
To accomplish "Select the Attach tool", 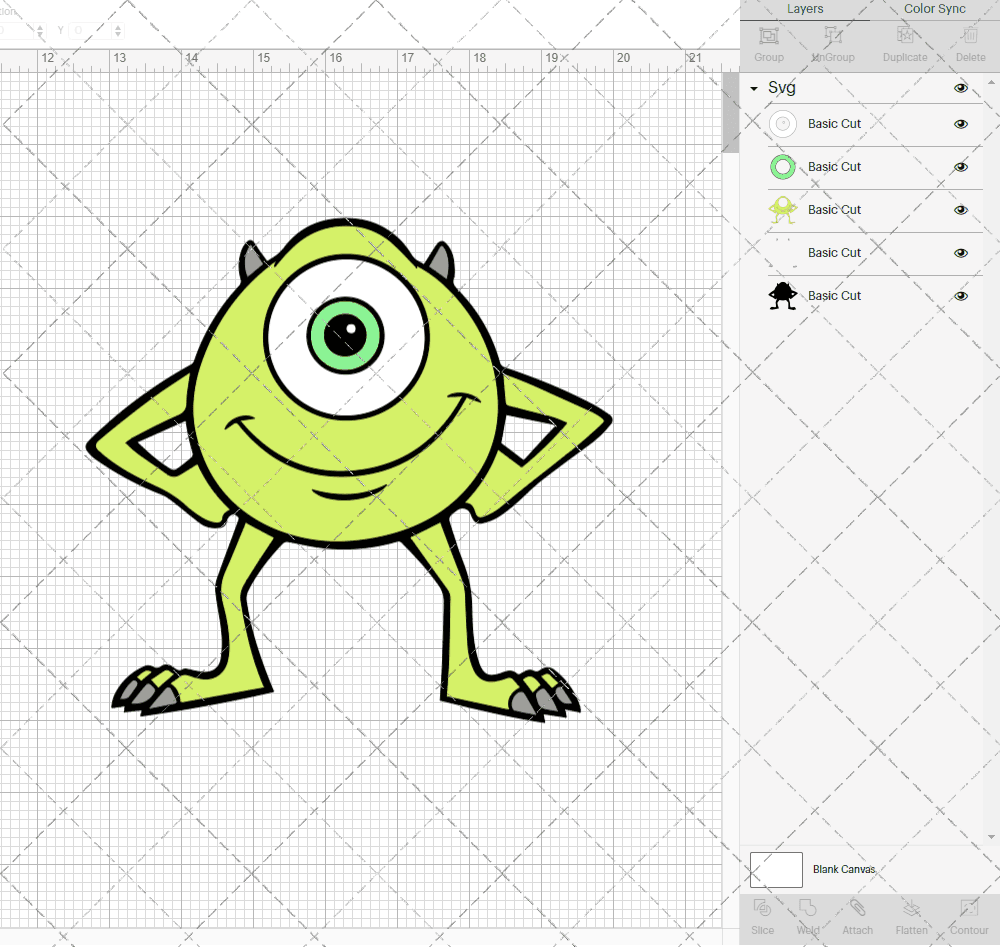I will click(x=857, y=908).
